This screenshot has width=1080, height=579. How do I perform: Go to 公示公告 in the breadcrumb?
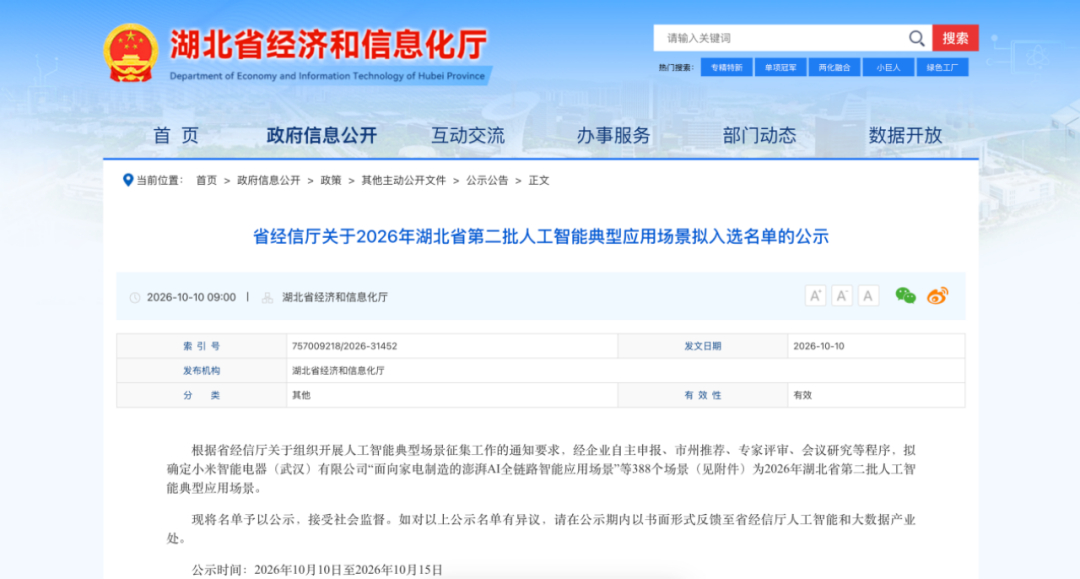point(487,180)
